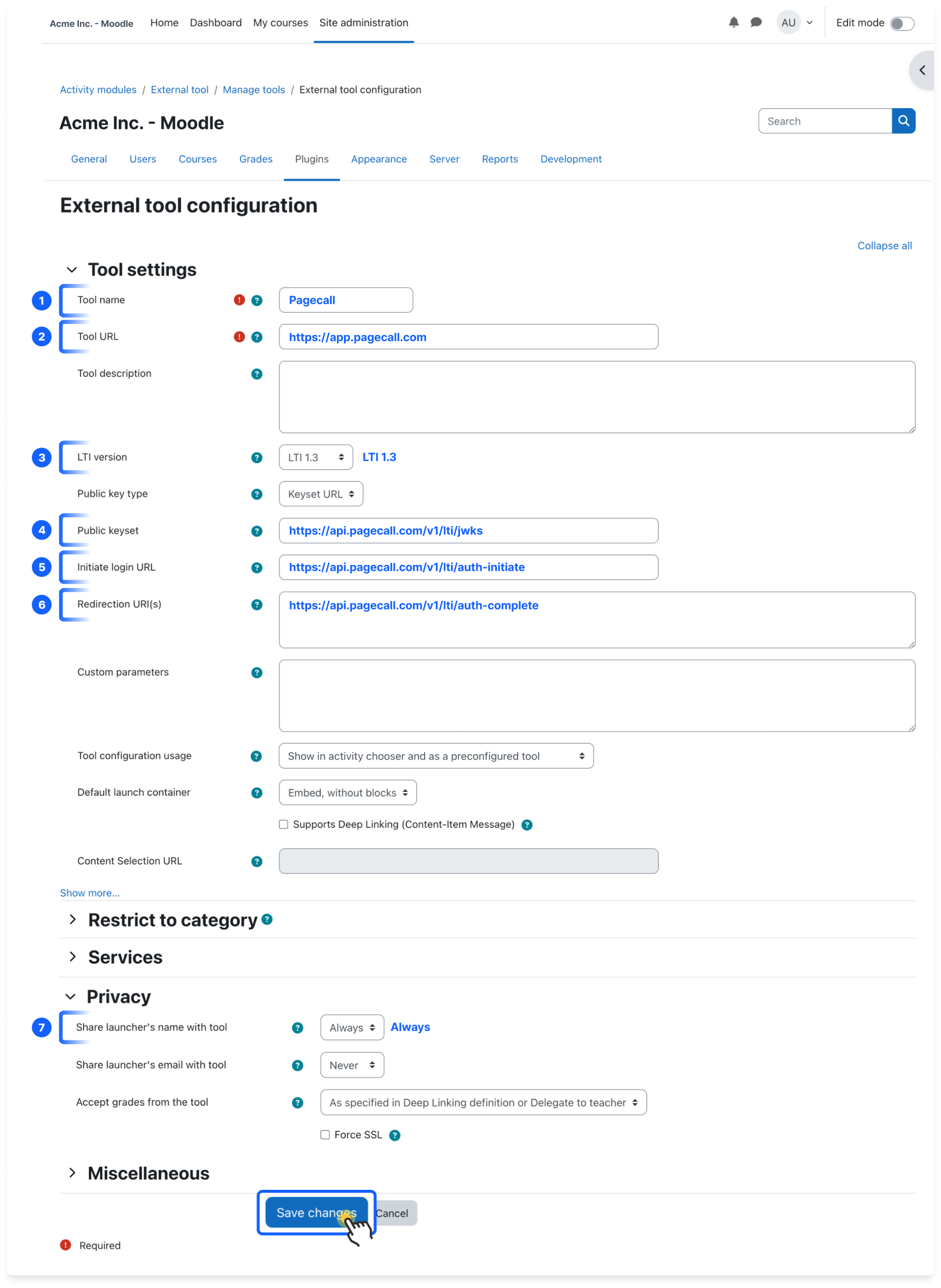Open Share launcher's name dropdown
Image resolution: width=941 pixels, height=1288 pixels.
point(352,1028)
